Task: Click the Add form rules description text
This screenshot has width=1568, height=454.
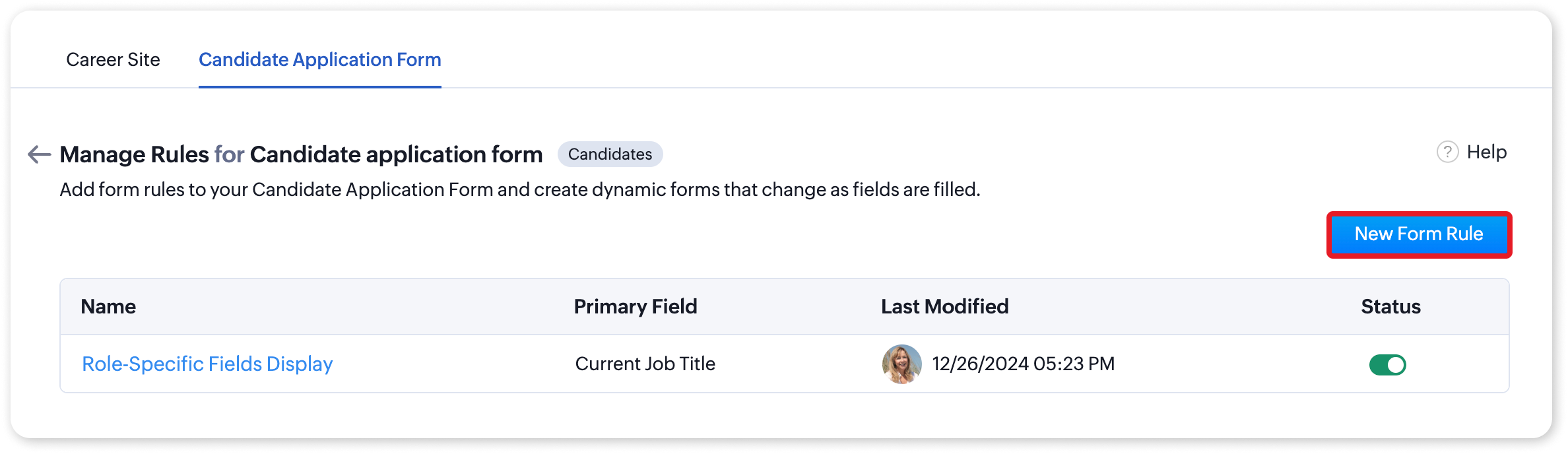Action: 519,190
